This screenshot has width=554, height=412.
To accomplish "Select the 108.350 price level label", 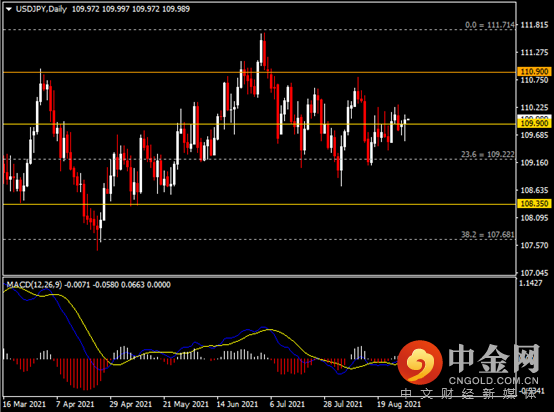I will click(x=534, y=204).
